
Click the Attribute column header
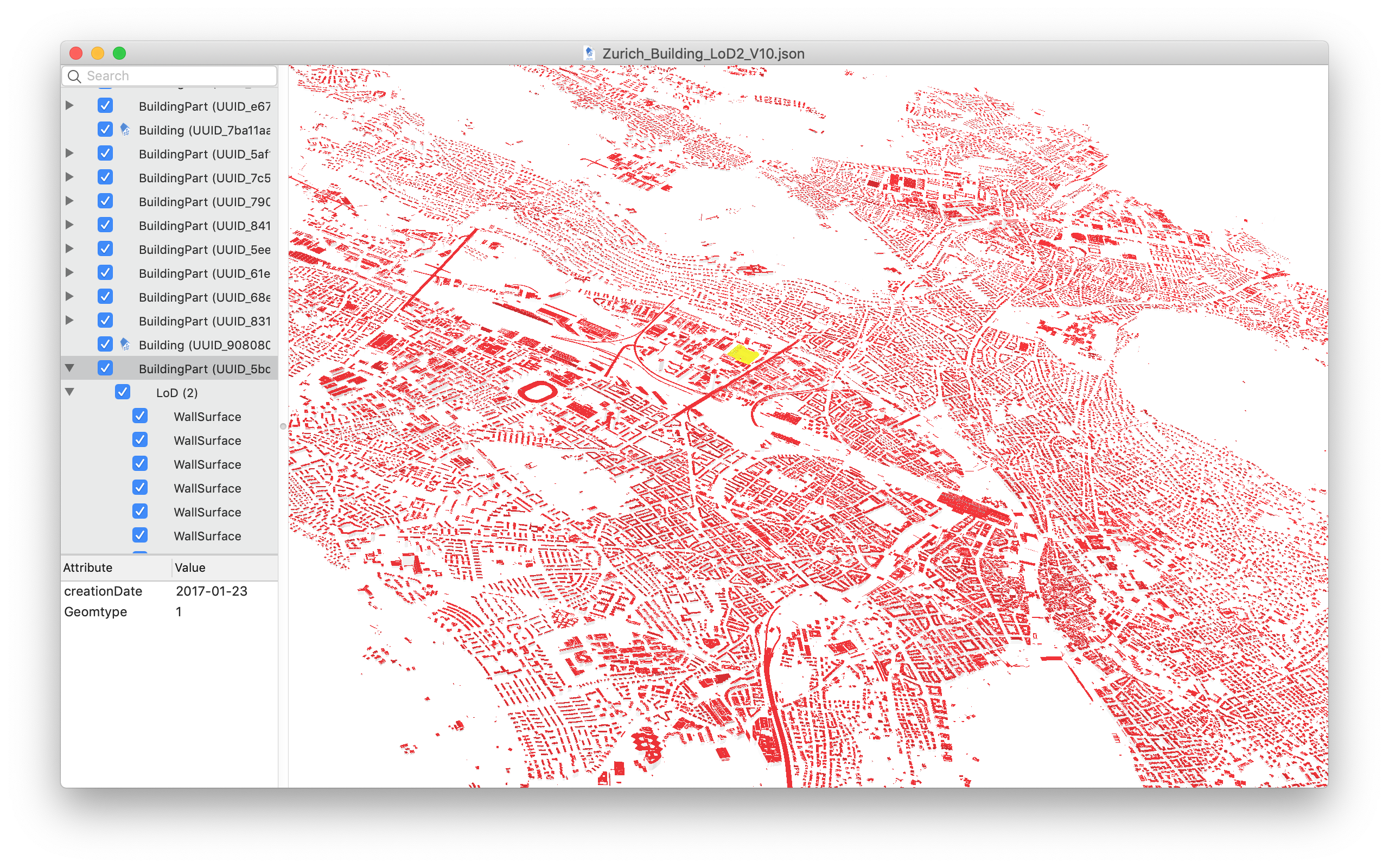(x=88, y=568)
